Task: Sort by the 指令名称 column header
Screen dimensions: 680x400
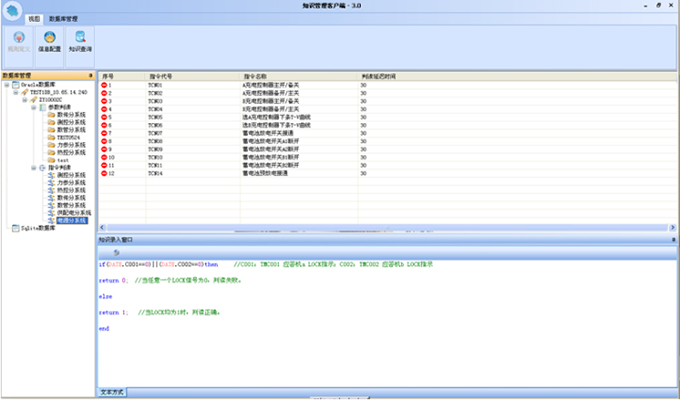Action: tap(299, 76)
